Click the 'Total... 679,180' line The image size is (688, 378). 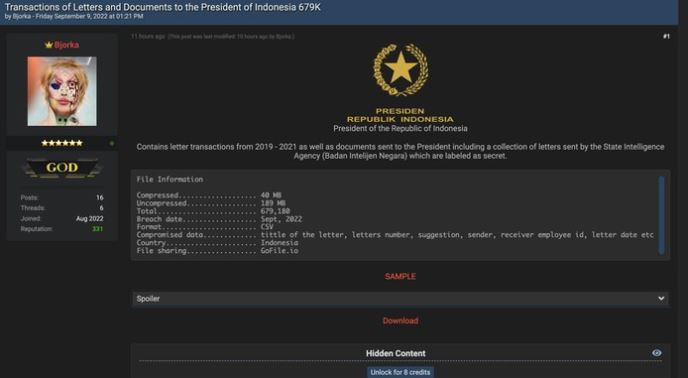click(x=213, y=211)
